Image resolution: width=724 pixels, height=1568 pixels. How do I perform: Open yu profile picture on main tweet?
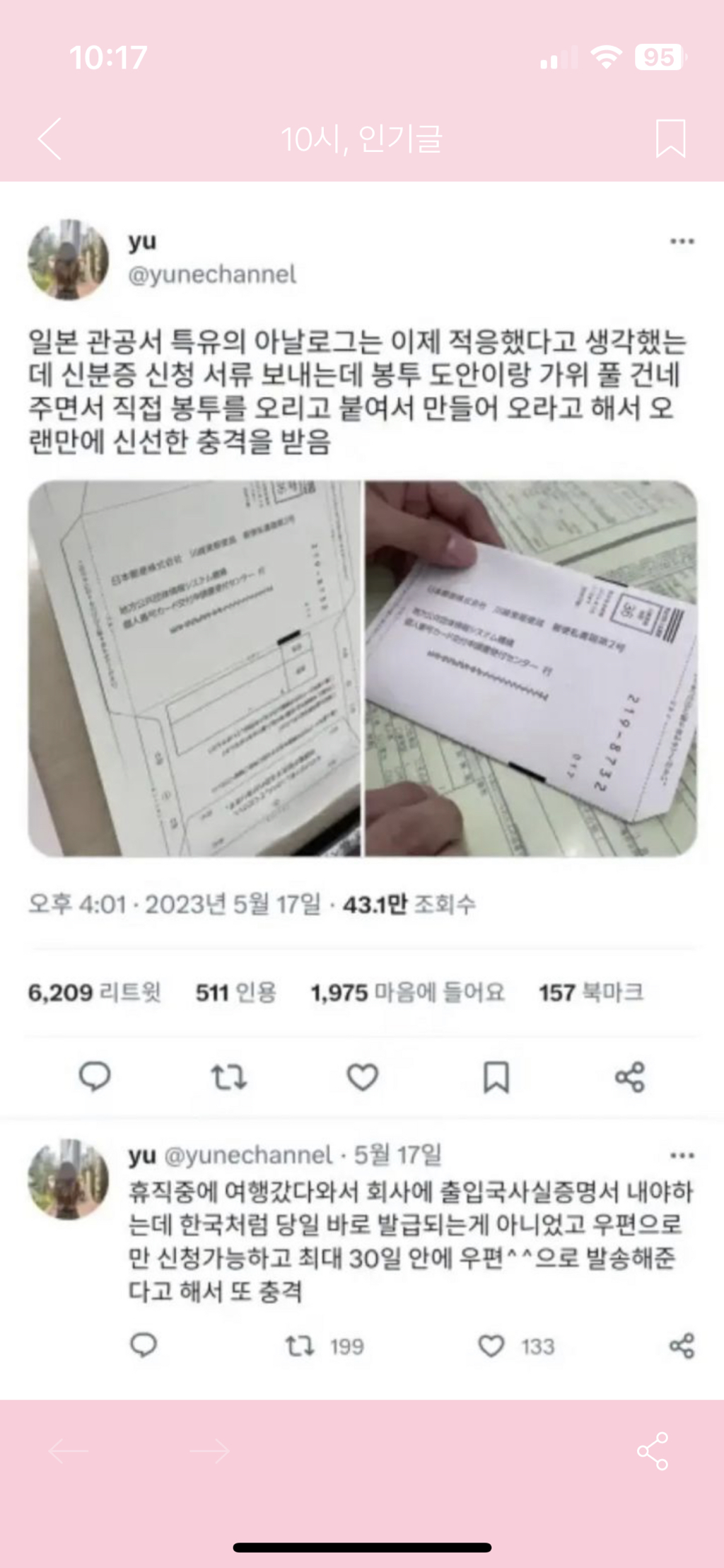[x=69, y=260]
